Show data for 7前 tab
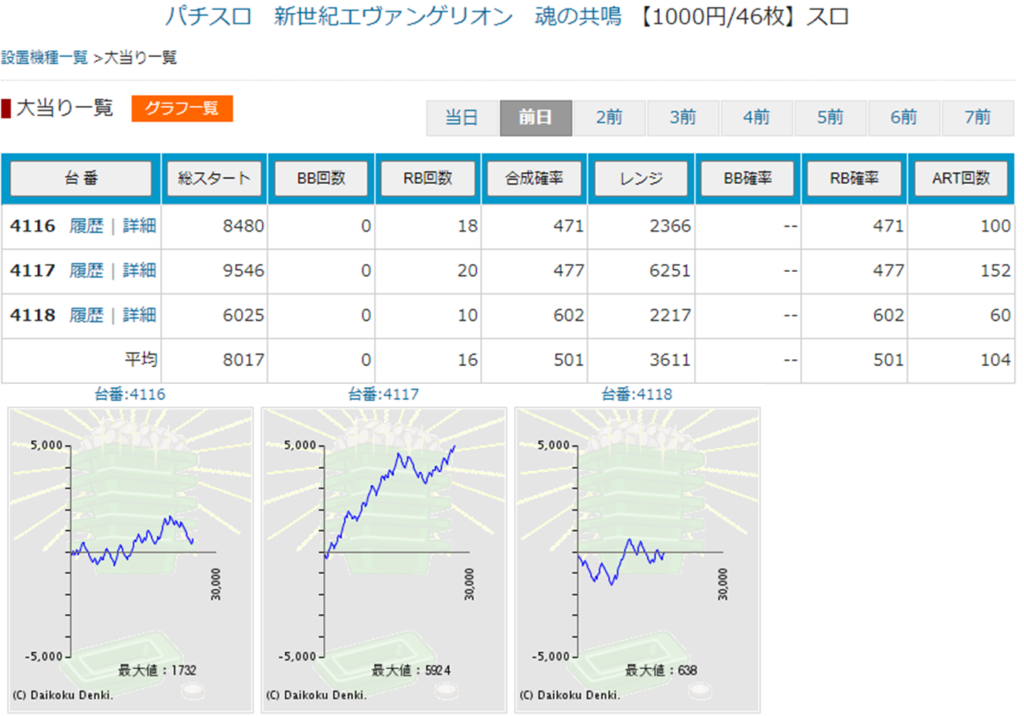This screenshot has width=1024, height=716. point(977,118)
